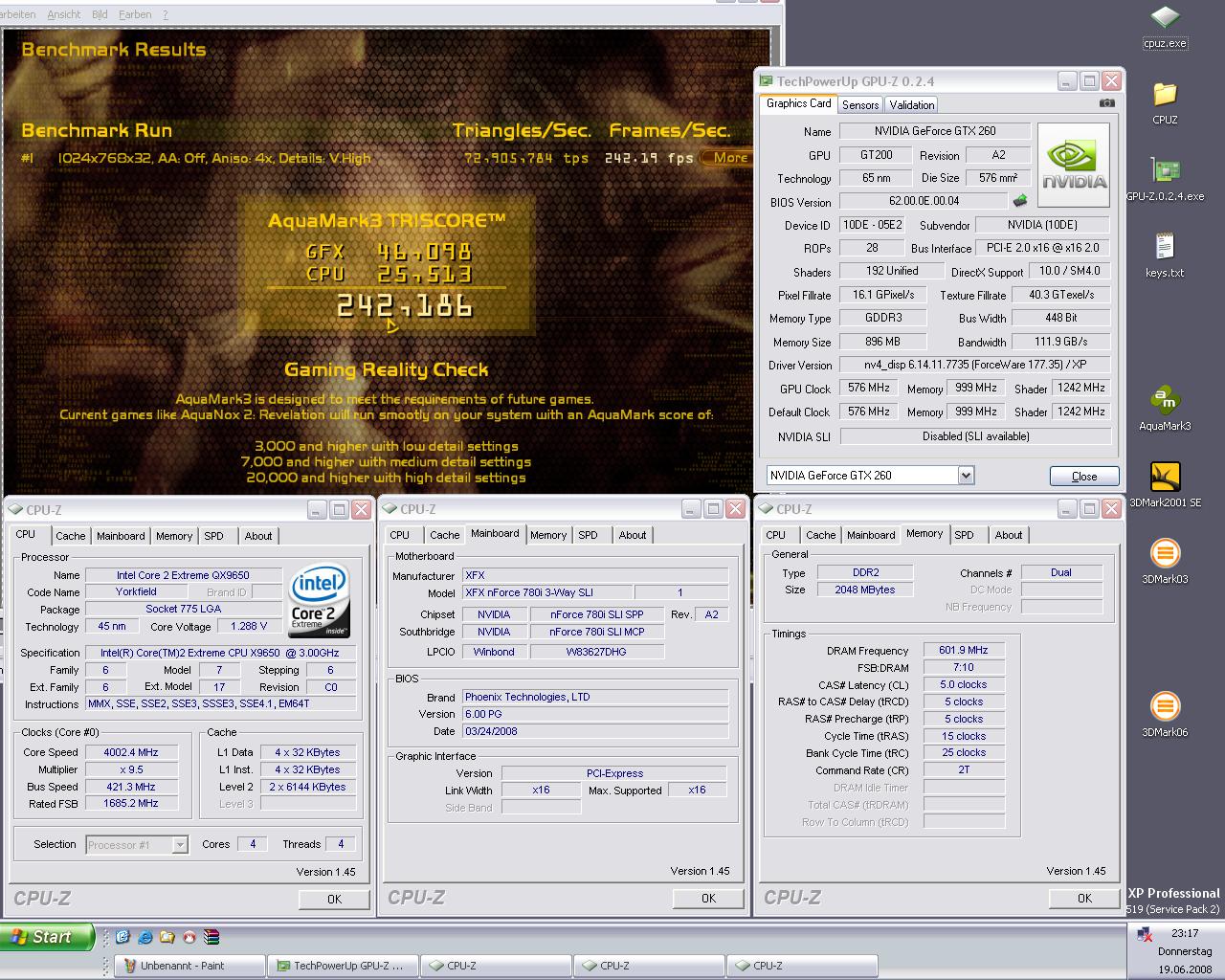Click the NVIDIA SLI status field
The width and height of the screenshot is (1225, 980).
pyautogui.click(x=975, y=435)
